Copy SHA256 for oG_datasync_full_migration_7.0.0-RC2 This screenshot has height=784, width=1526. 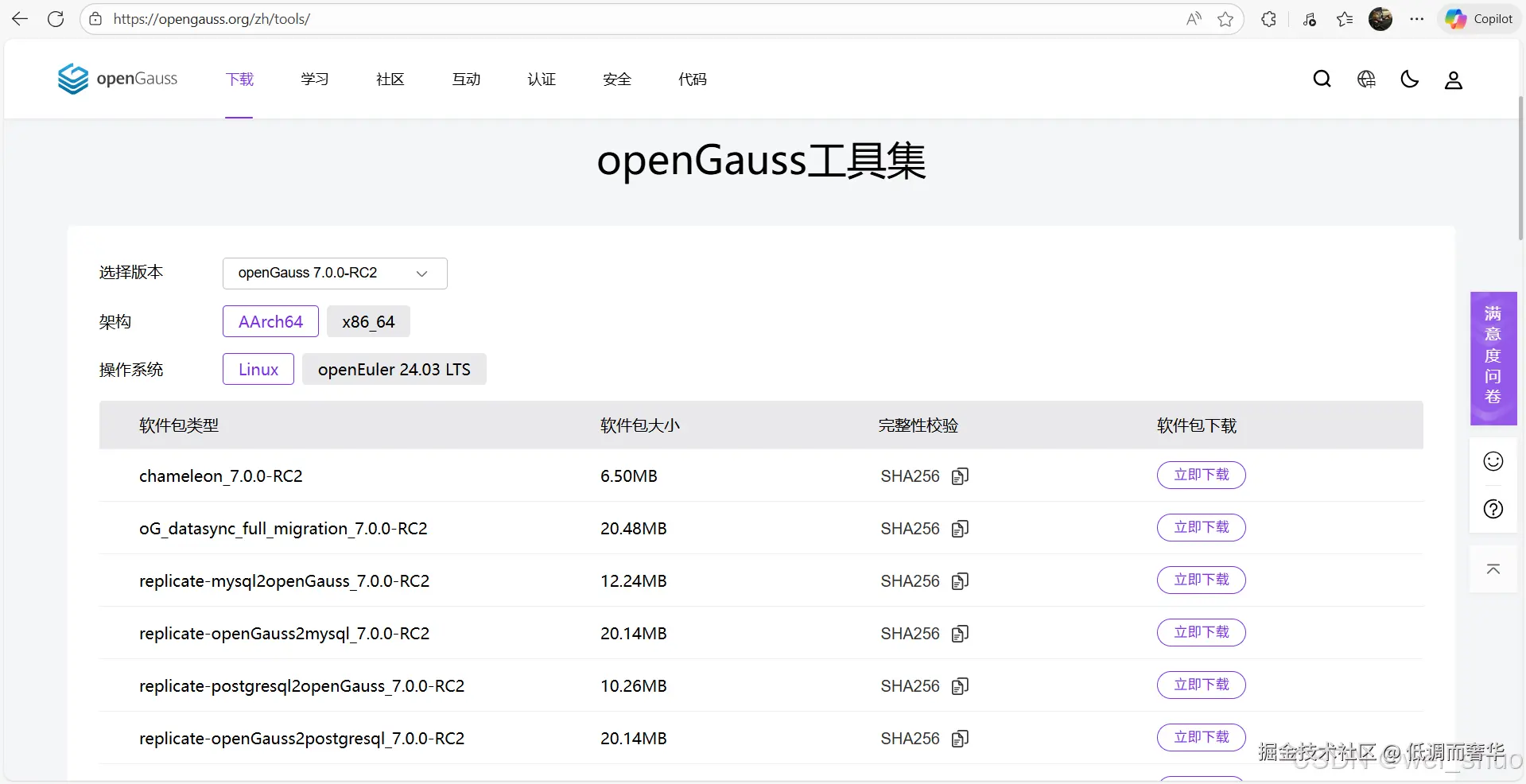tap(960, 529)
